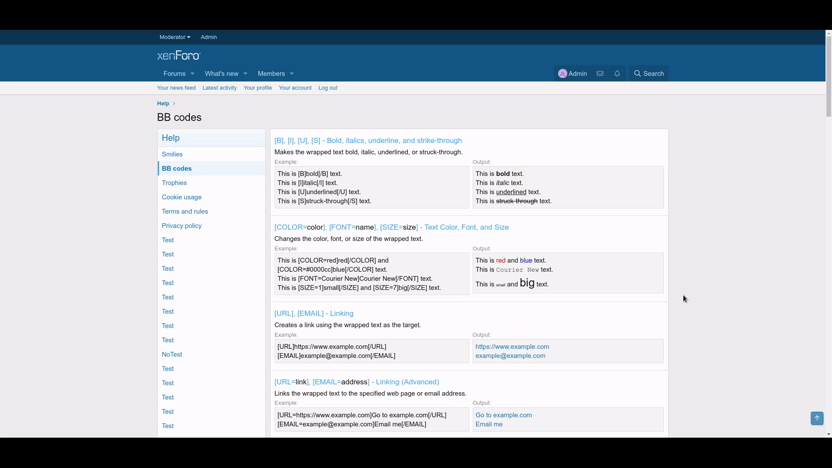The width and height of the screenshot is (832, 468).
Task: Open the Moderator dropdown menu
Action: (x=175, y=37)
